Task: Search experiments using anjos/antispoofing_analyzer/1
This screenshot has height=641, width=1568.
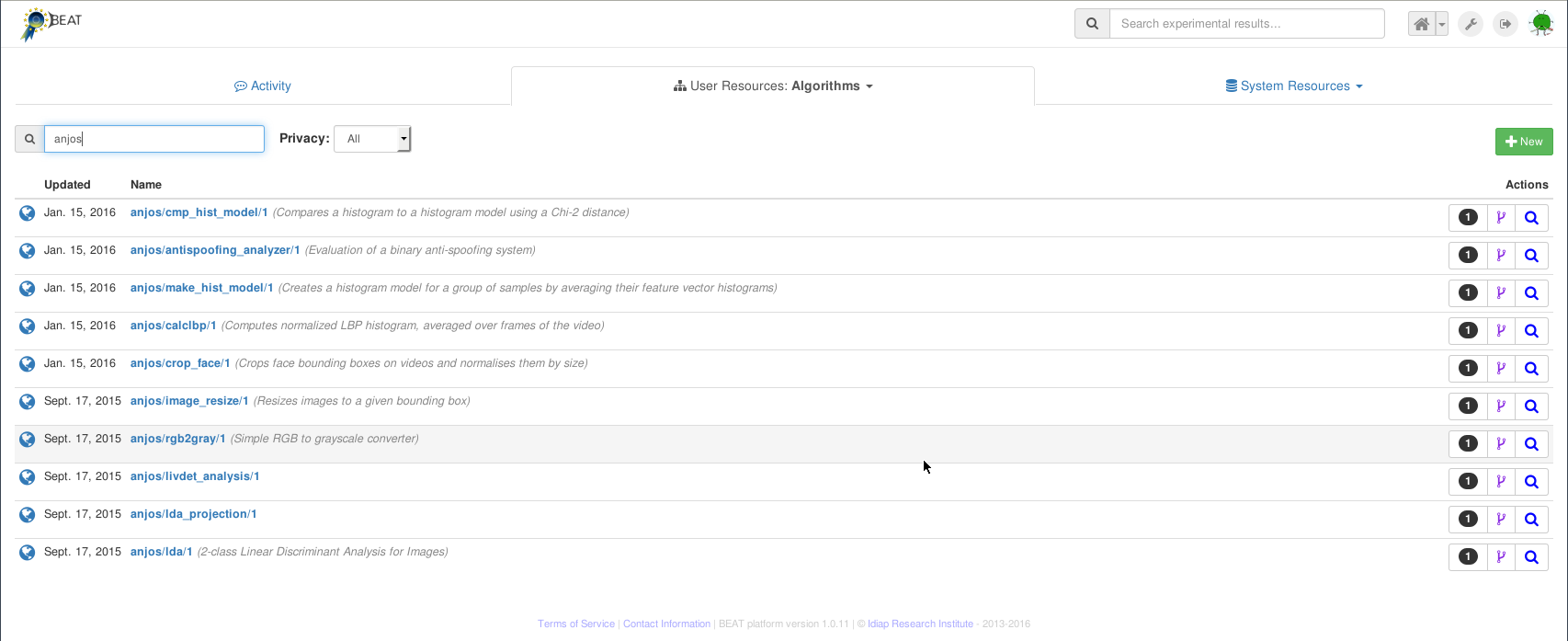Action: 1531,256
